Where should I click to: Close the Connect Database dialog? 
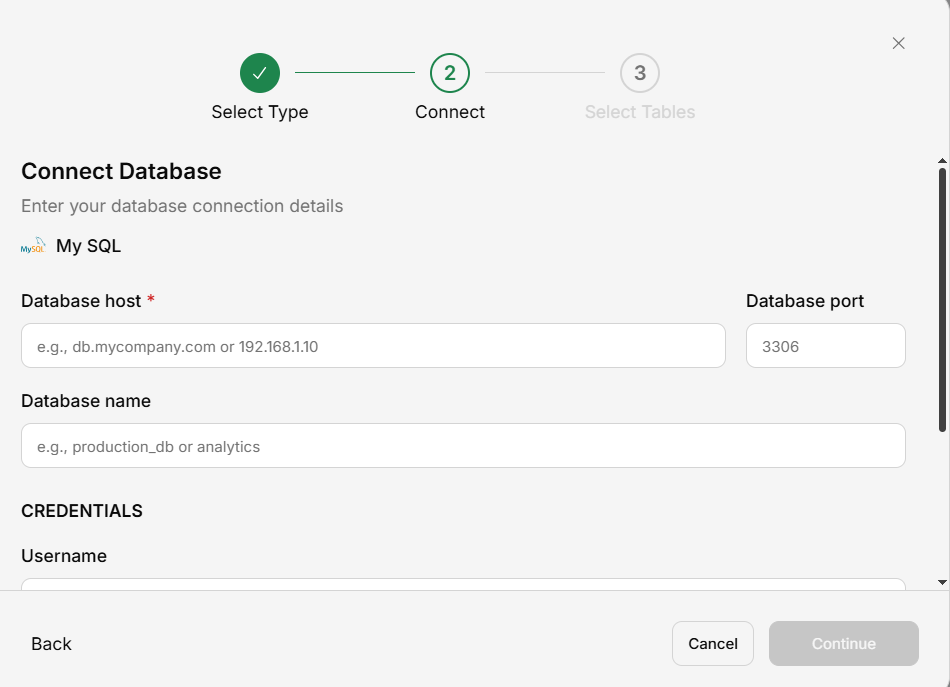click(898, 43)
